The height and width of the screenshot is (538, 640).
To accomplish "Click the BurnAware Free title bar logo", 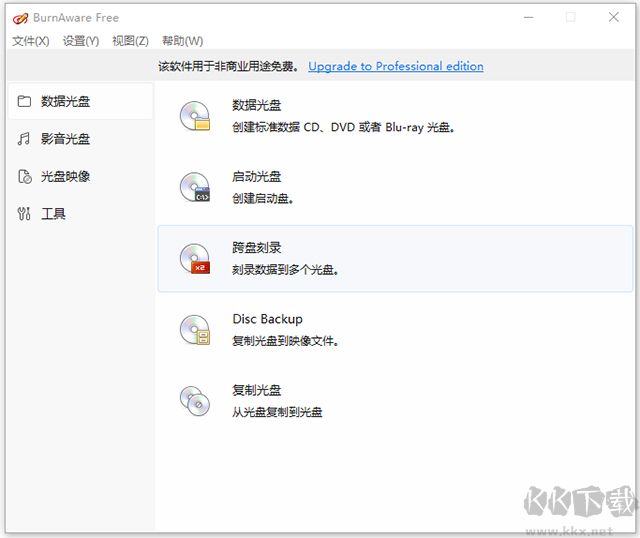I will [18, 17].
